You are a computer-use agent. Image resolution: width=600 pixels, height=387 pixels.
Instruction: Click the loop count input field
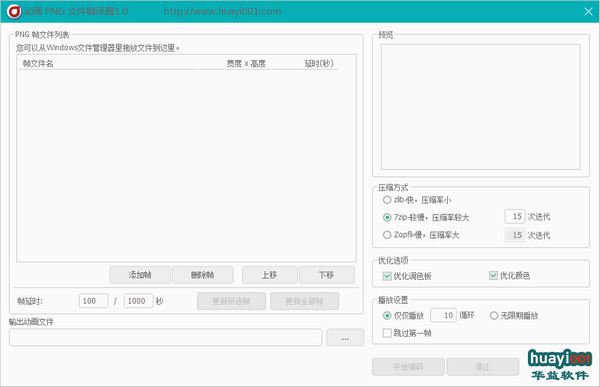[x=443, y=315]
